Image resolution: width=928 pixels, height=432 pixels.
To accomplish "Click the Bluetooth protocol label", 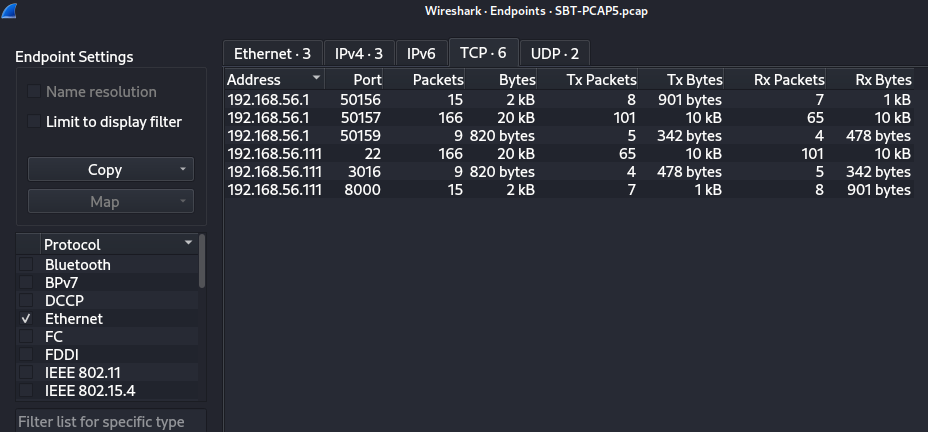I will pyautogui.click(x=78, y=265).
